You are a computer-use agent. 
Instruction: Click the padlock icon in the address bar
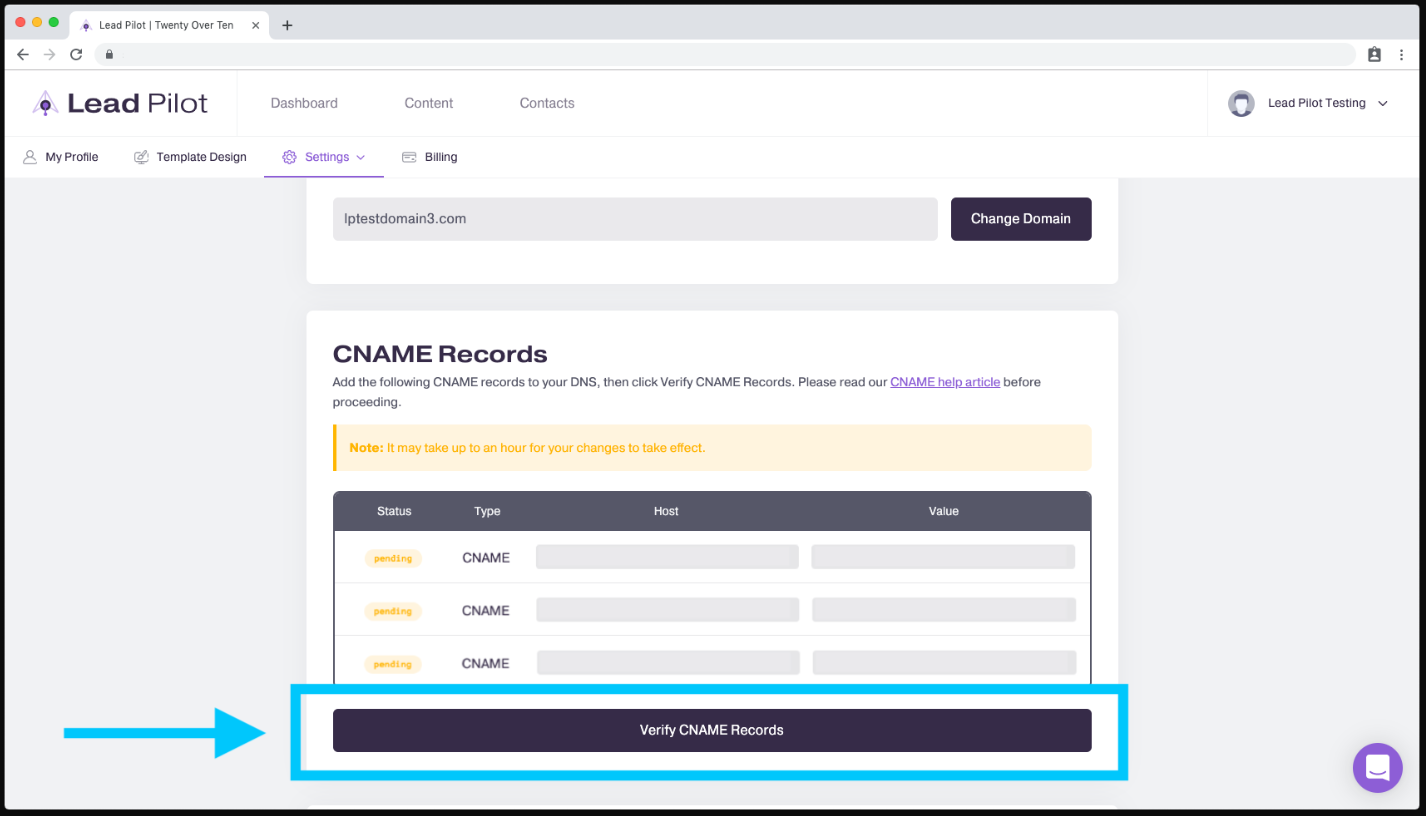coord(109,54)
